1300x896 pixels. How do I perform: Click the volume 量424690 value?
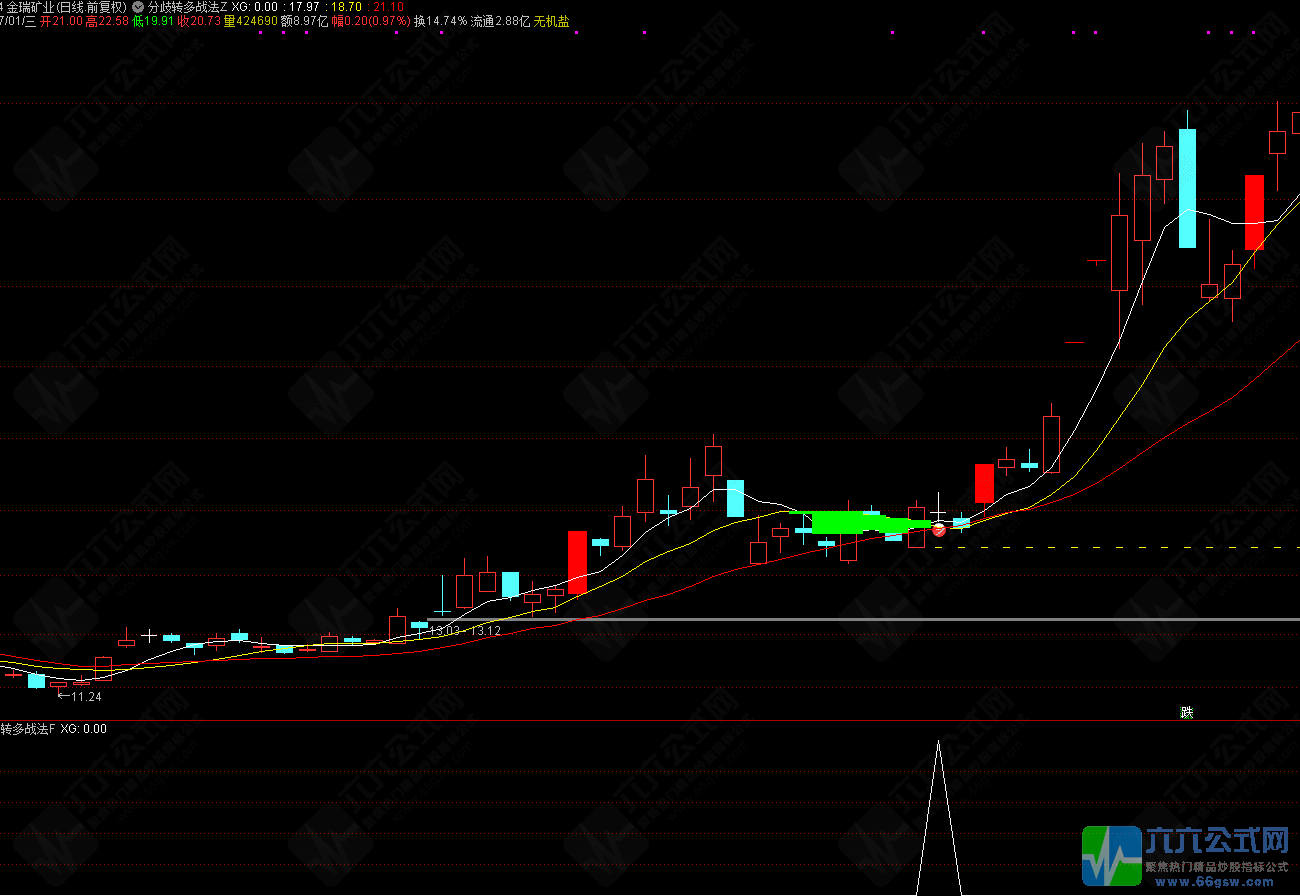coord(250,21)
